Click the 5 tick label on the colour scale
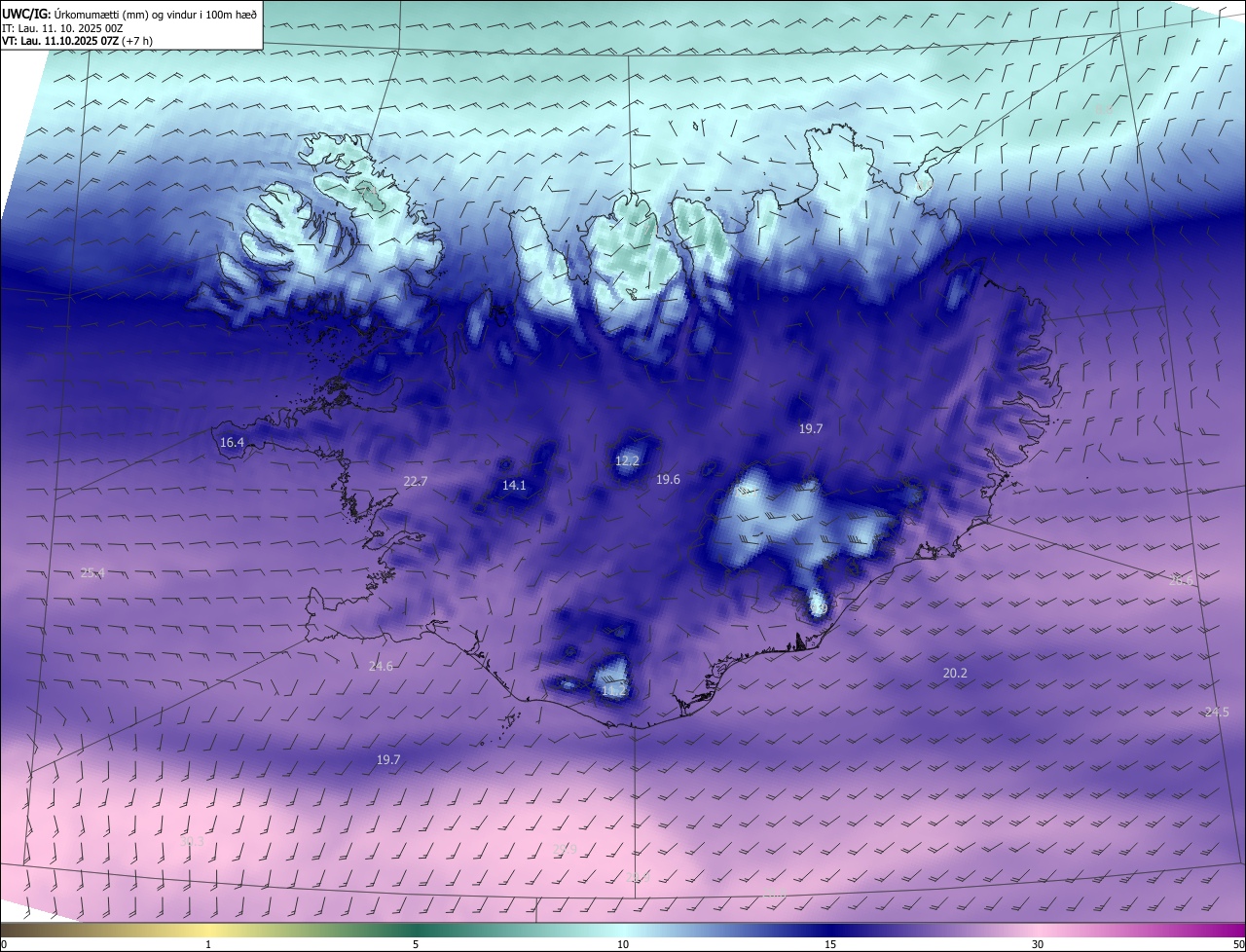The width and height of the screenshot is (1246, 952). tap(416, 944)
